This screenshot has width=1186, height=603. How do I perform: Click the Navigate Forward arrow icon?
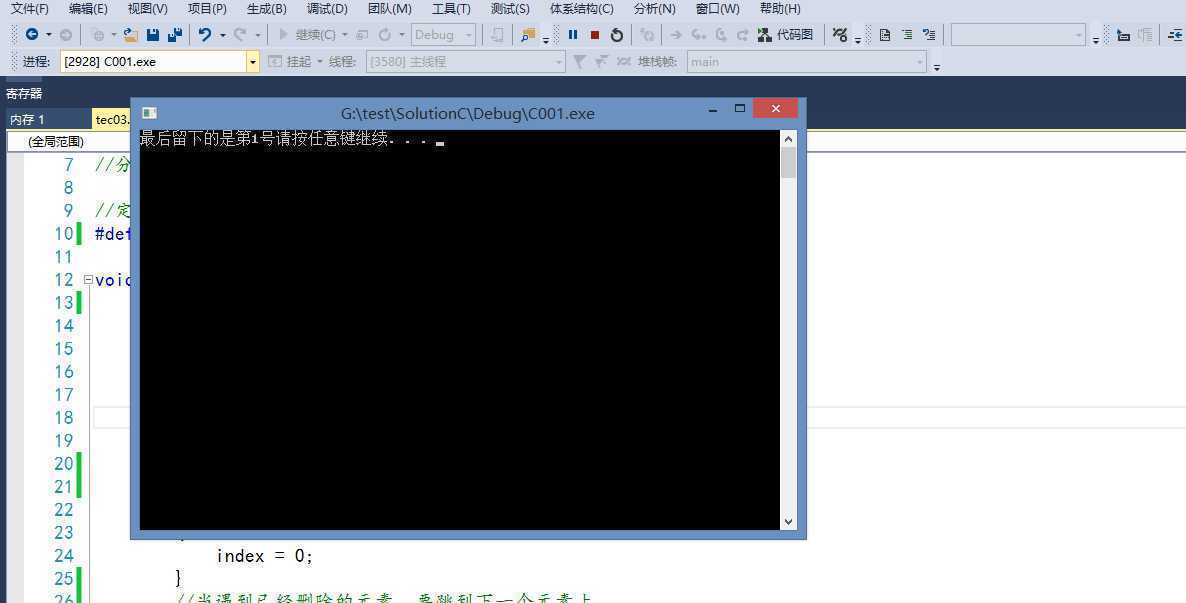[66, 35]
